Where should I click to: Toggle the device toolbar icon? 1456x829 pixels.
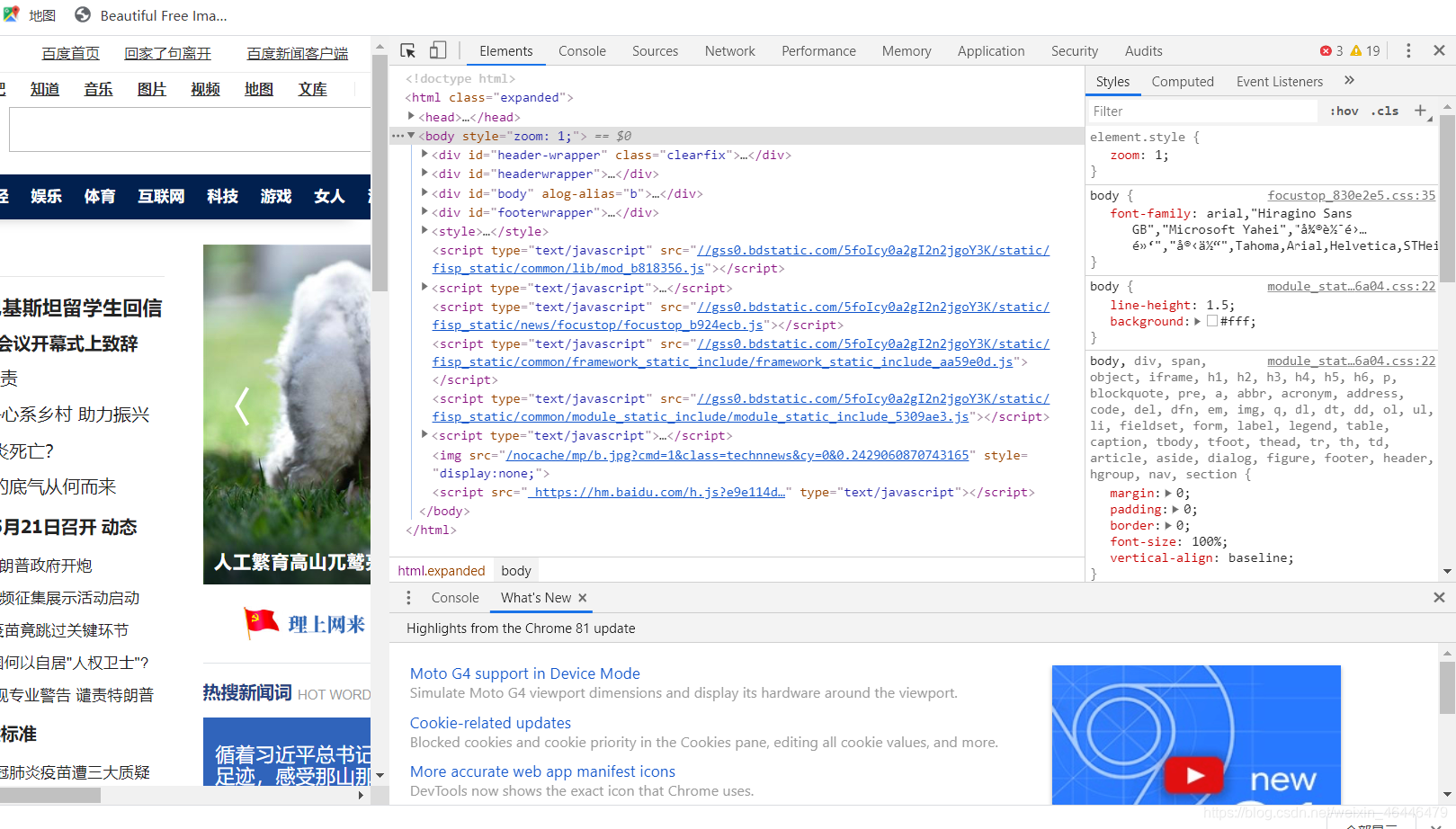(x=438, y=50)
